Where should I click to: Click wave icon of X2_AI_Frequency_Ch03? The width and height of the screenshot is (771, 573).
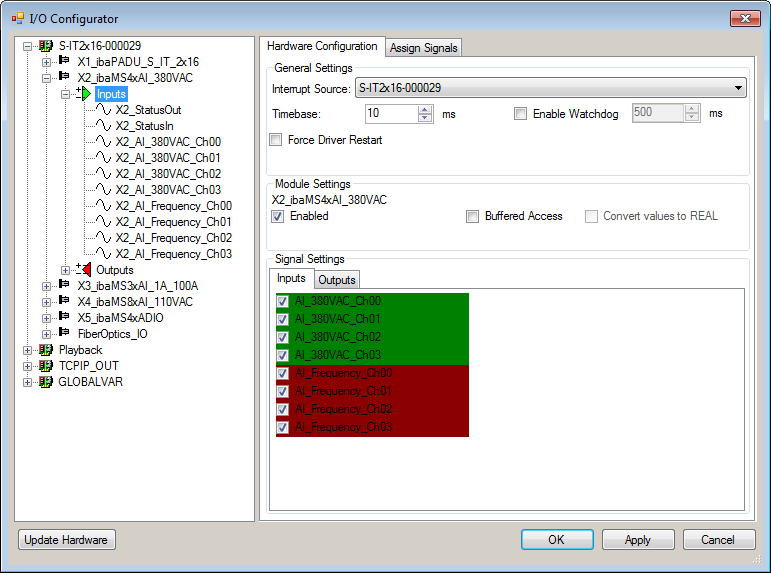[103, 253]
